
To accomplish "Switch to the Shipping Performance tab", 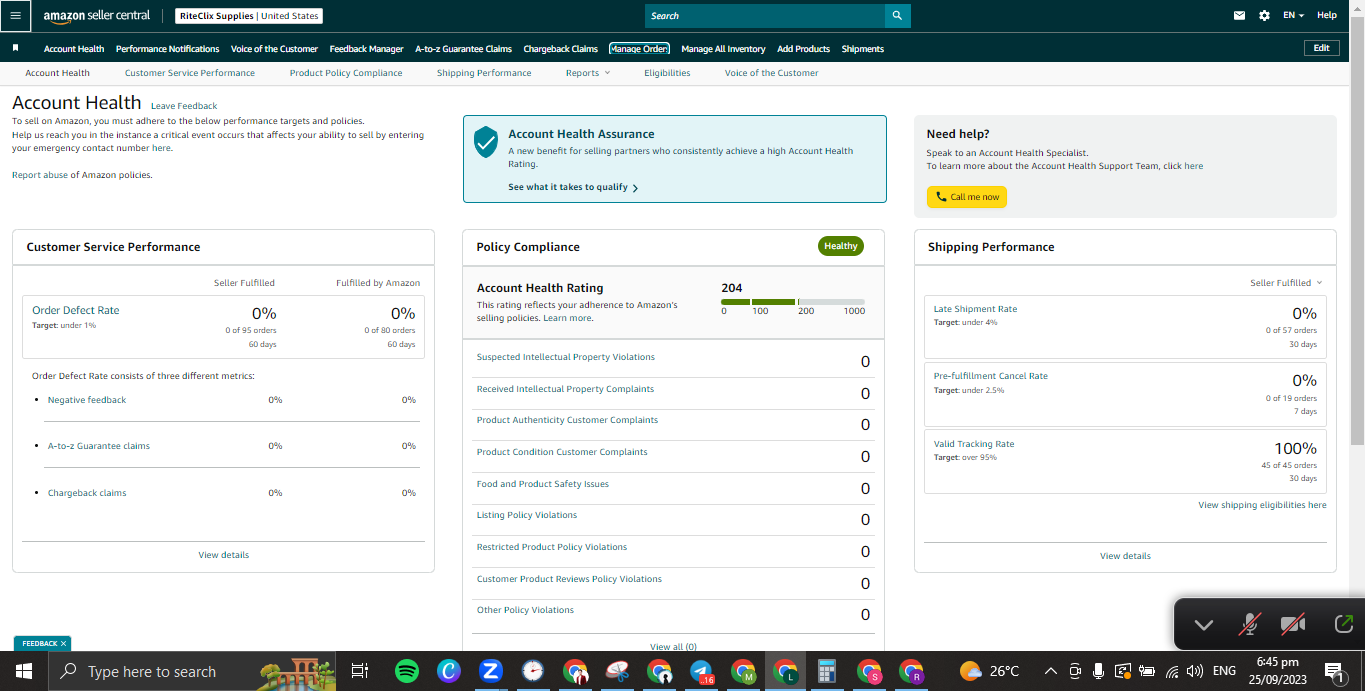I will coord(484,73).
